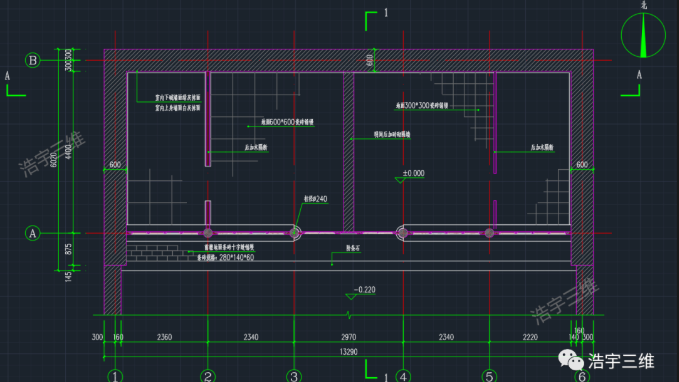Select 600 wall thickness dimension on right wall
The image size is (679, 382).
[582, 165]
